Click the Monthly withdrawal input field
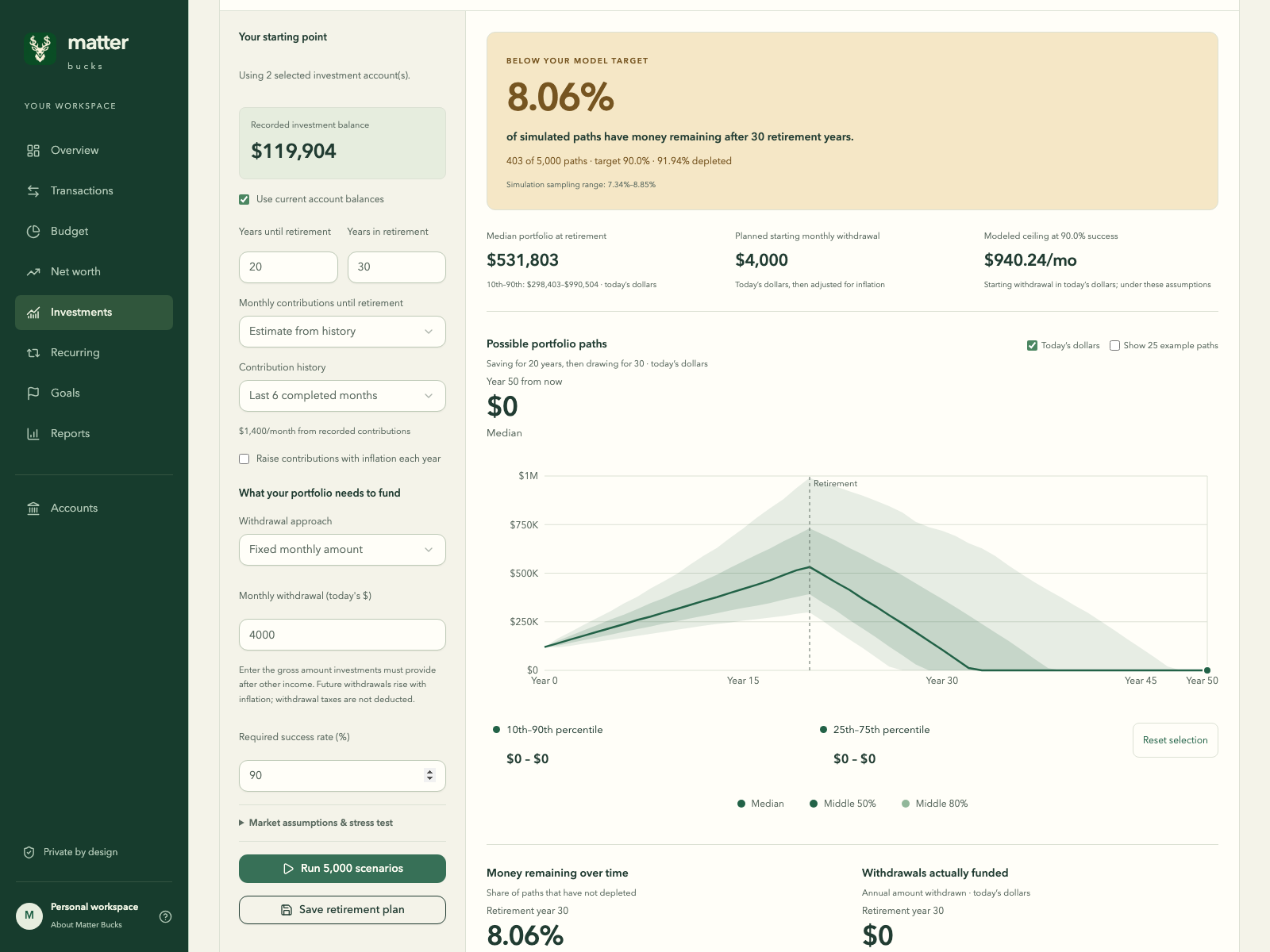 342,635
